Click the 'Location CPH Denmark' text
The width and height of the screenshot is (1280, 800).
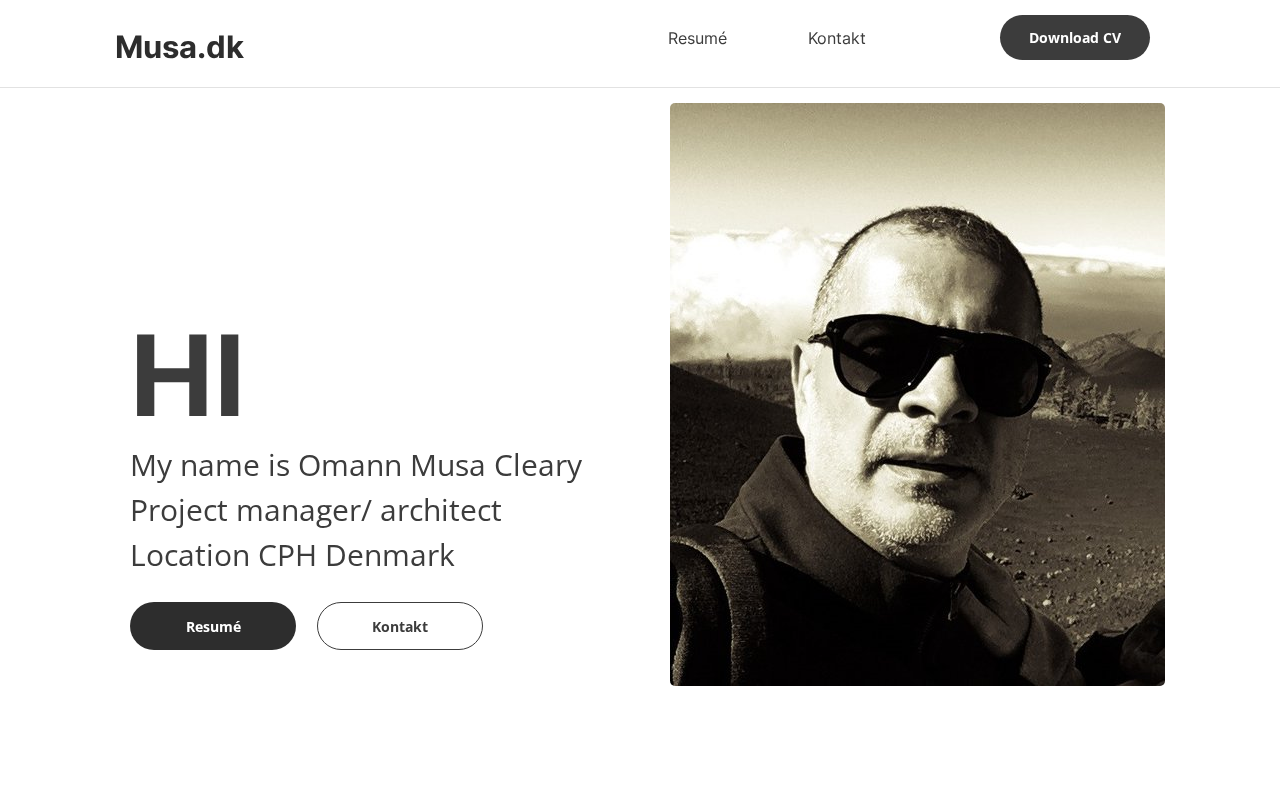[x=292, y=556]
